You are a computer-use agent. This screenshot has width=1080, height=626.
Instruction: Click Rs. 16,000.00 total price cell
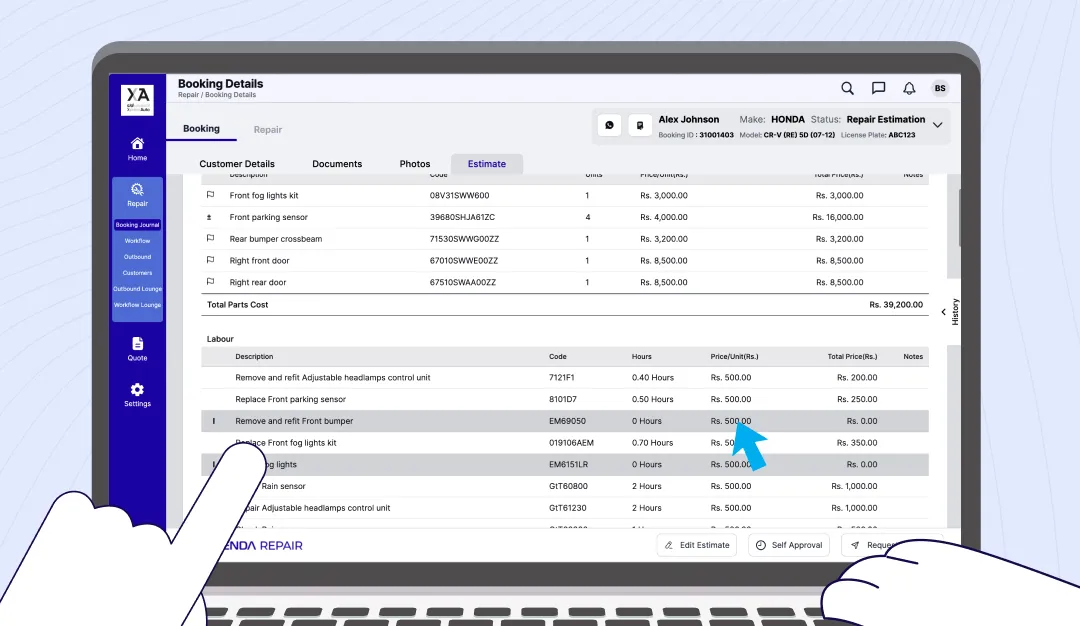838,217
